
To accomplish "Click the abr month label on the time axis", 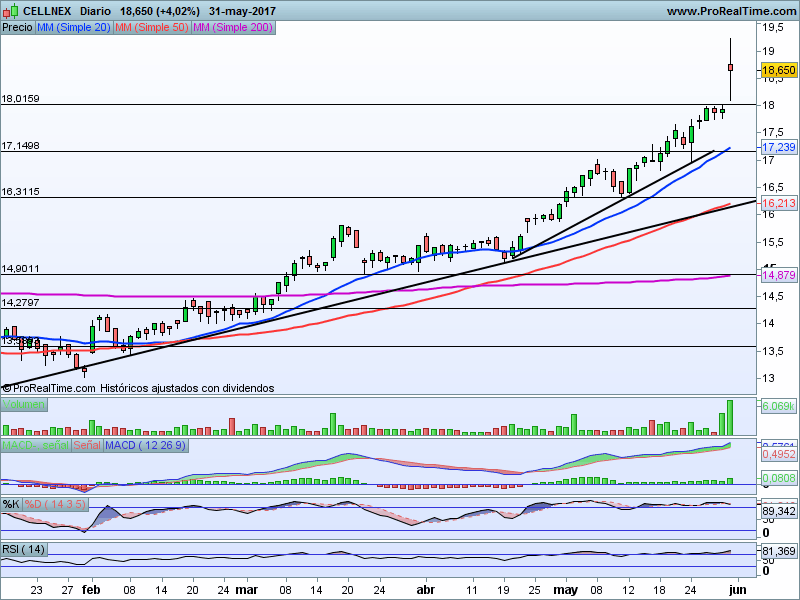I will coord(426,589).
